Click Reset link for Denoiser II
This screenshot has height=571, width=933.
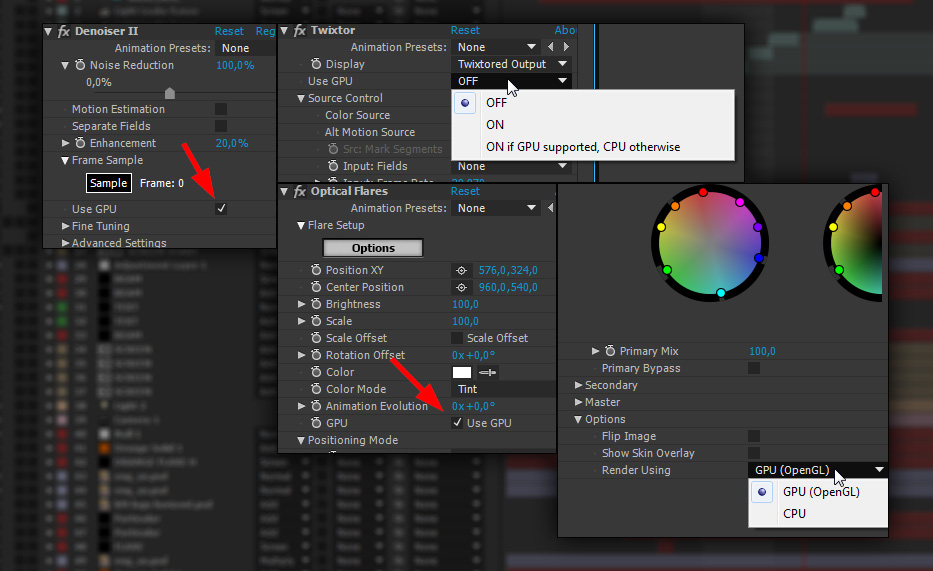(229, 31)
